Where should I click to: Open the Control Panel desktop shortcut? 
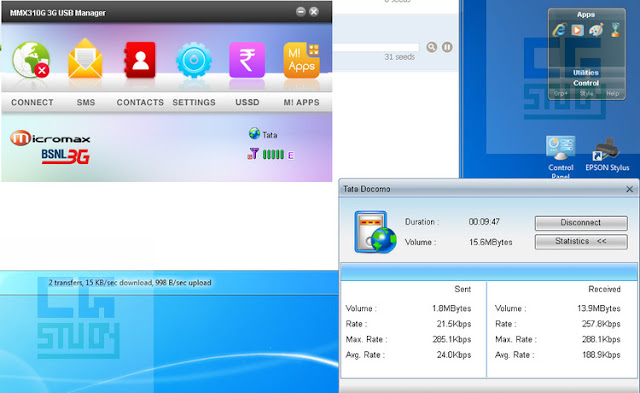coord(560,157)
